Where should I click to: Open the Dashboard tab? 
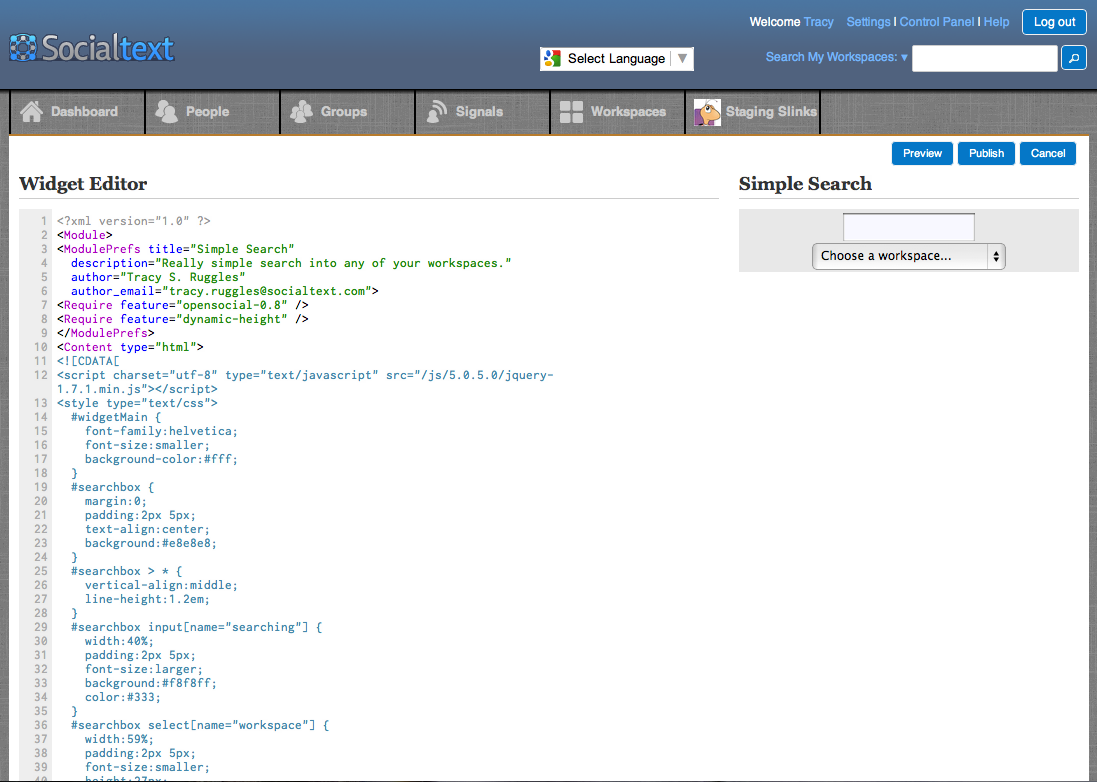pos(77,111)
